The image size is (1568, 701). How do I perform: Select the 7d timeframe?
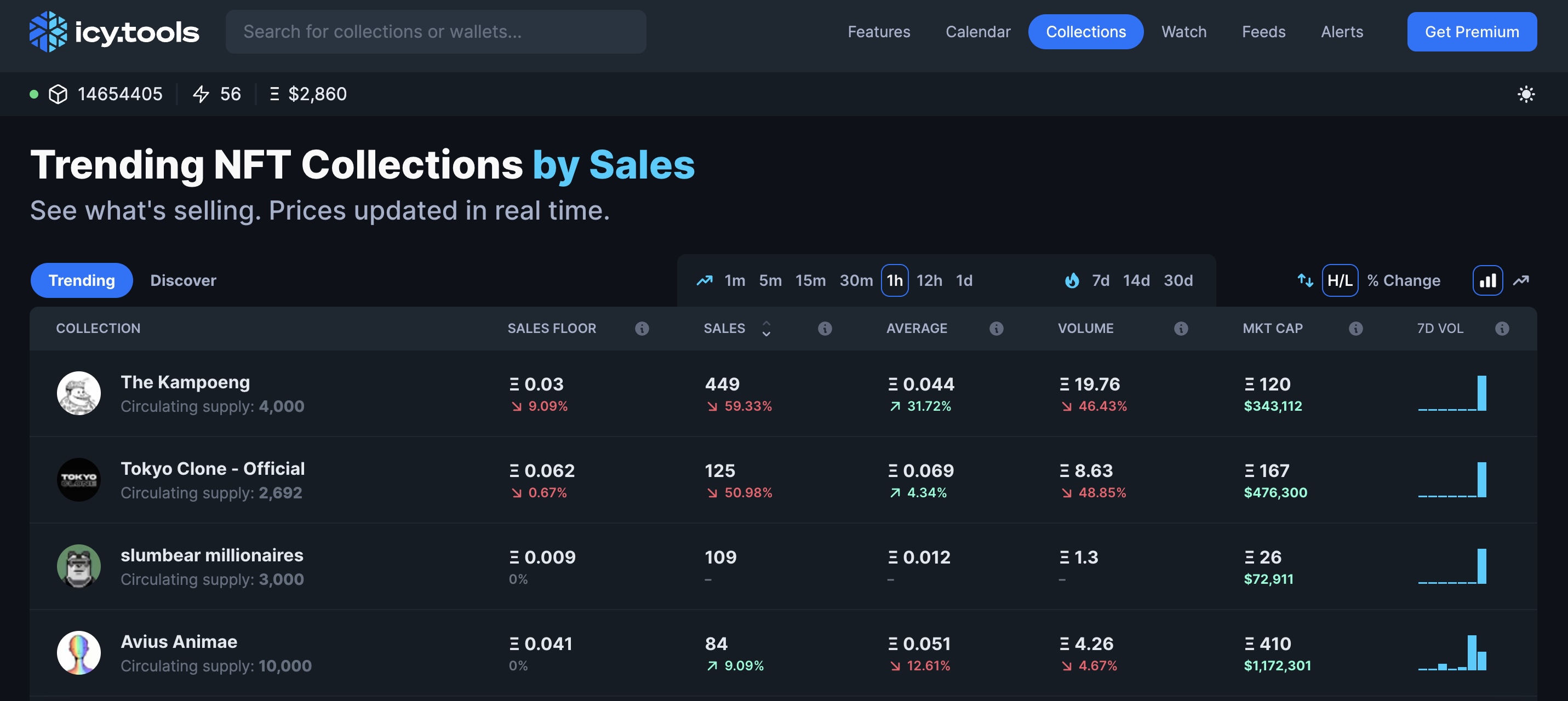[1100, 280]
